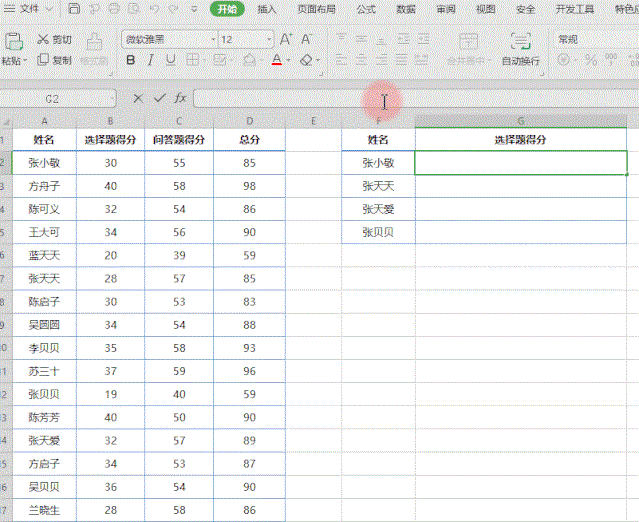
Task: Click the undo arrow icon
Action: click(x=152, y=9)
